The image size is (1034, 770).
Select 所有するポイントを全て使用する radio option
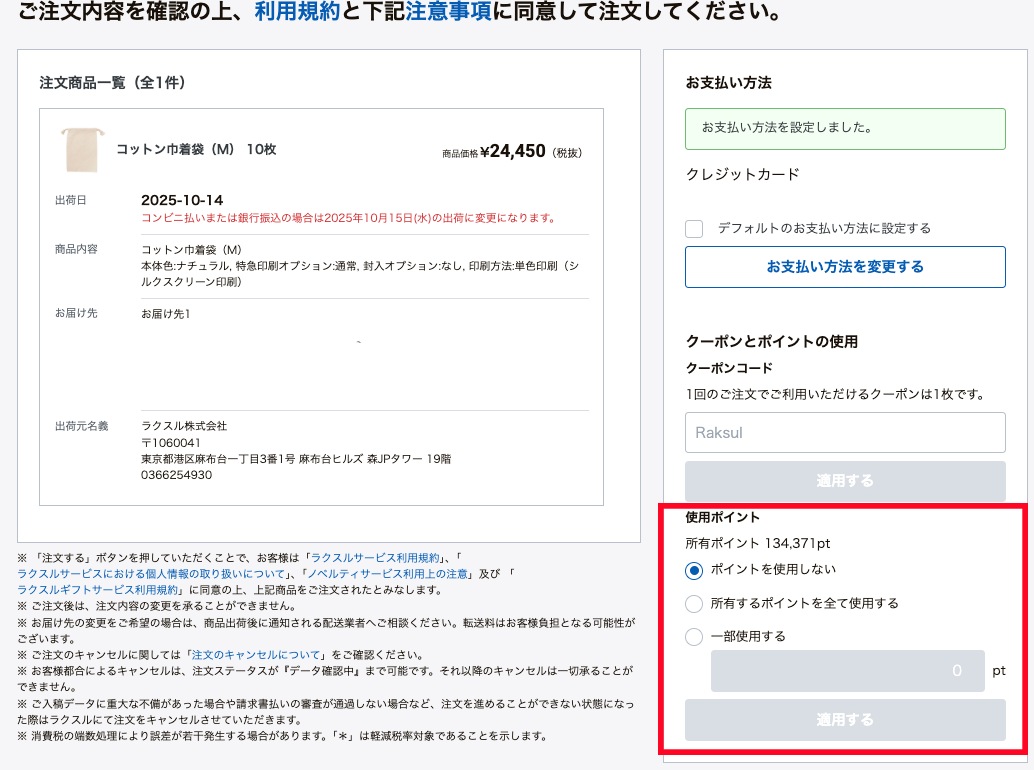point(694,604)
